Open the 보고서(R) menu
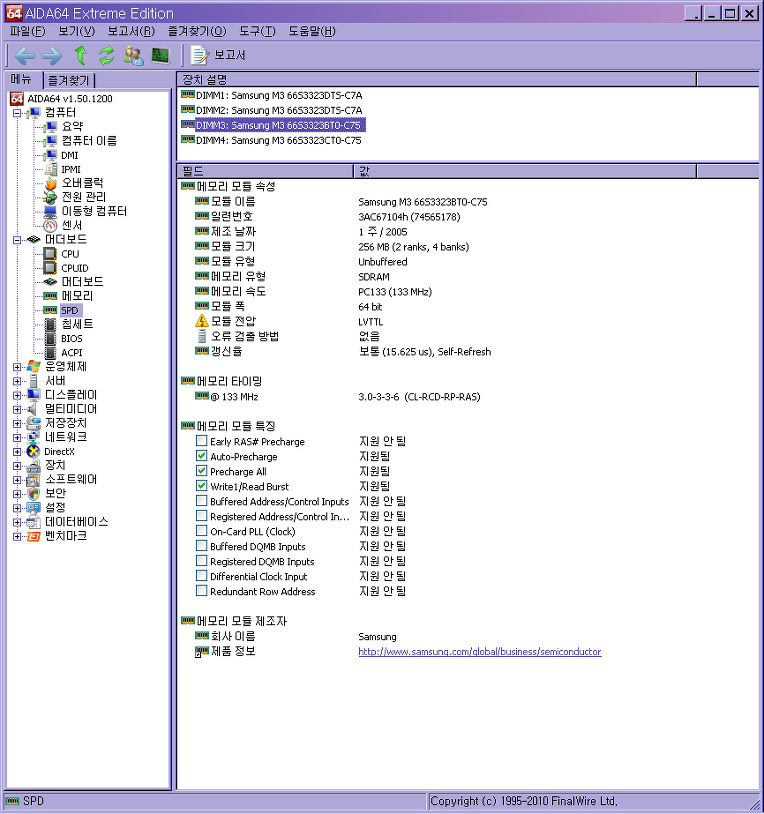Screen dimensions: 764x814 [131, 31]
